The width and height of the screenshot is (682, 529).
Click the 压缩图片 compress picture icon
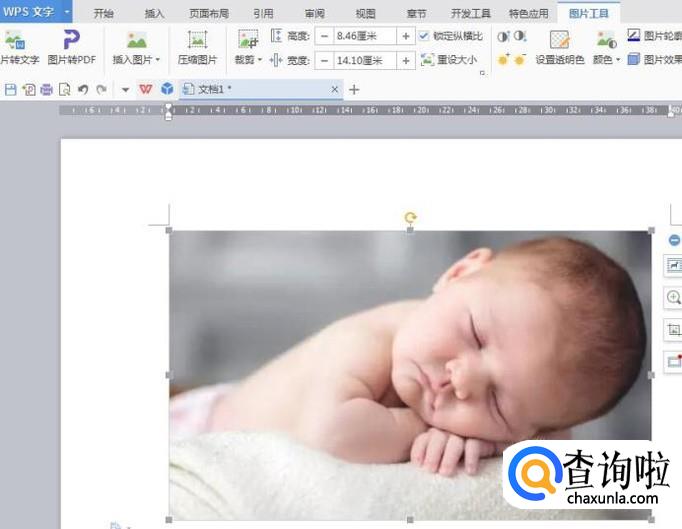pos(197,40)
